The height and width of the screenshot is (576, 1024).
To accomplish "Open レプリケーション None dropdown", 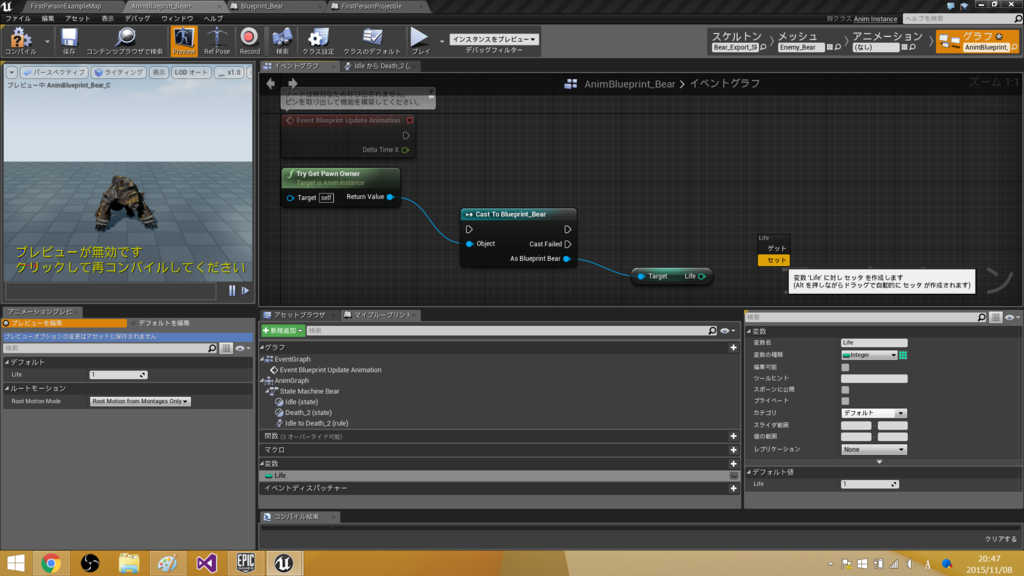I will click(874, 450).
